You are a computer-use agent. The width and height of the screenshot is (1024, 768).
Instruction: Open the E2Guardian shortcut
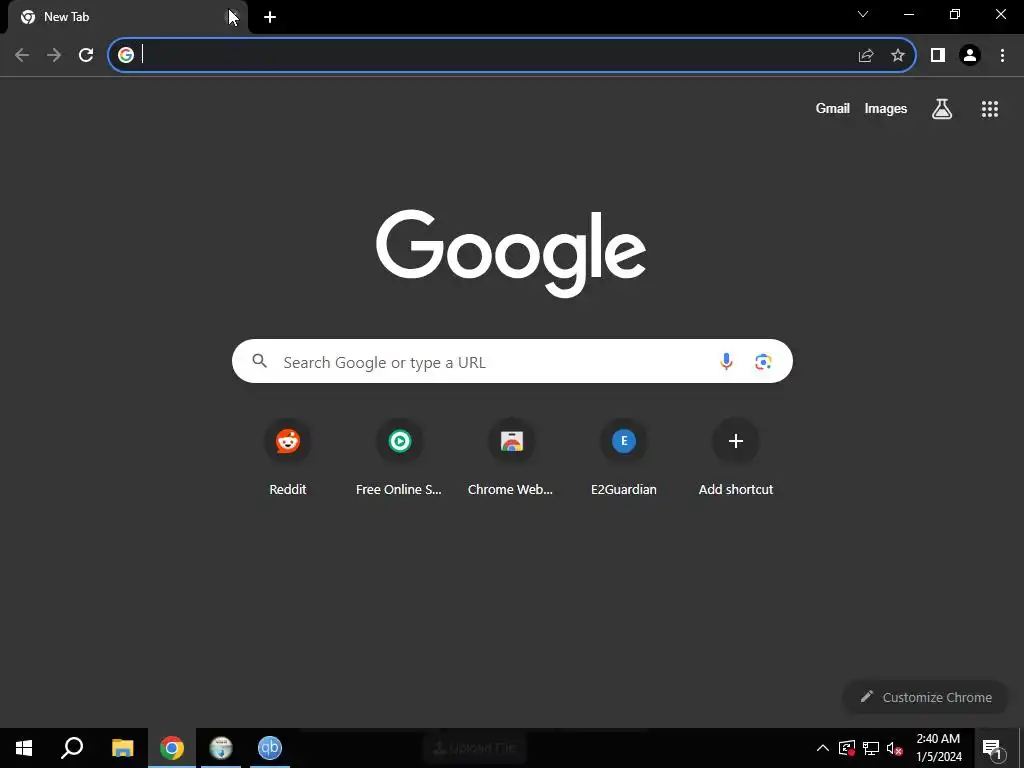(x=624, y=457)
